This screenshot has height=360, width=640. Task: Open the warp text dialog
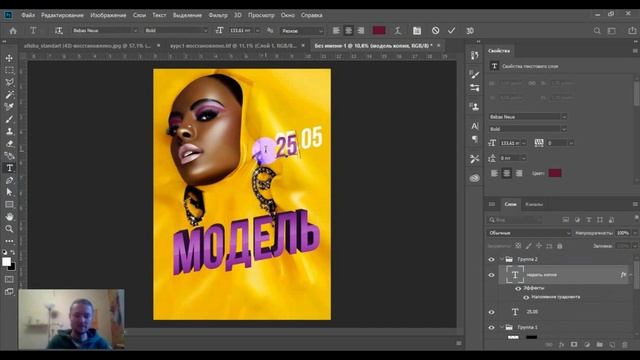[x=398, y=31]
